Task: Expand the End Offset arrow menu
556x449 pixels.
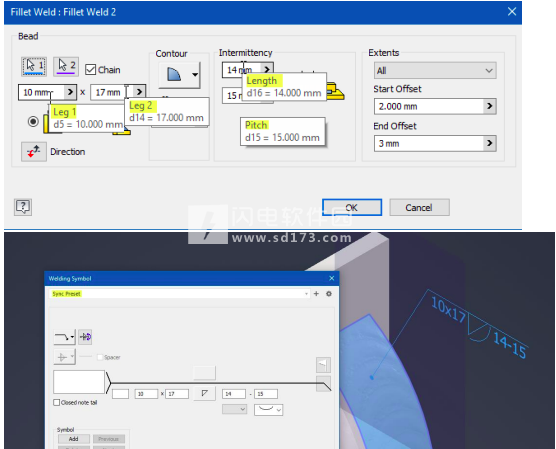Action: [x=490, y=143]
